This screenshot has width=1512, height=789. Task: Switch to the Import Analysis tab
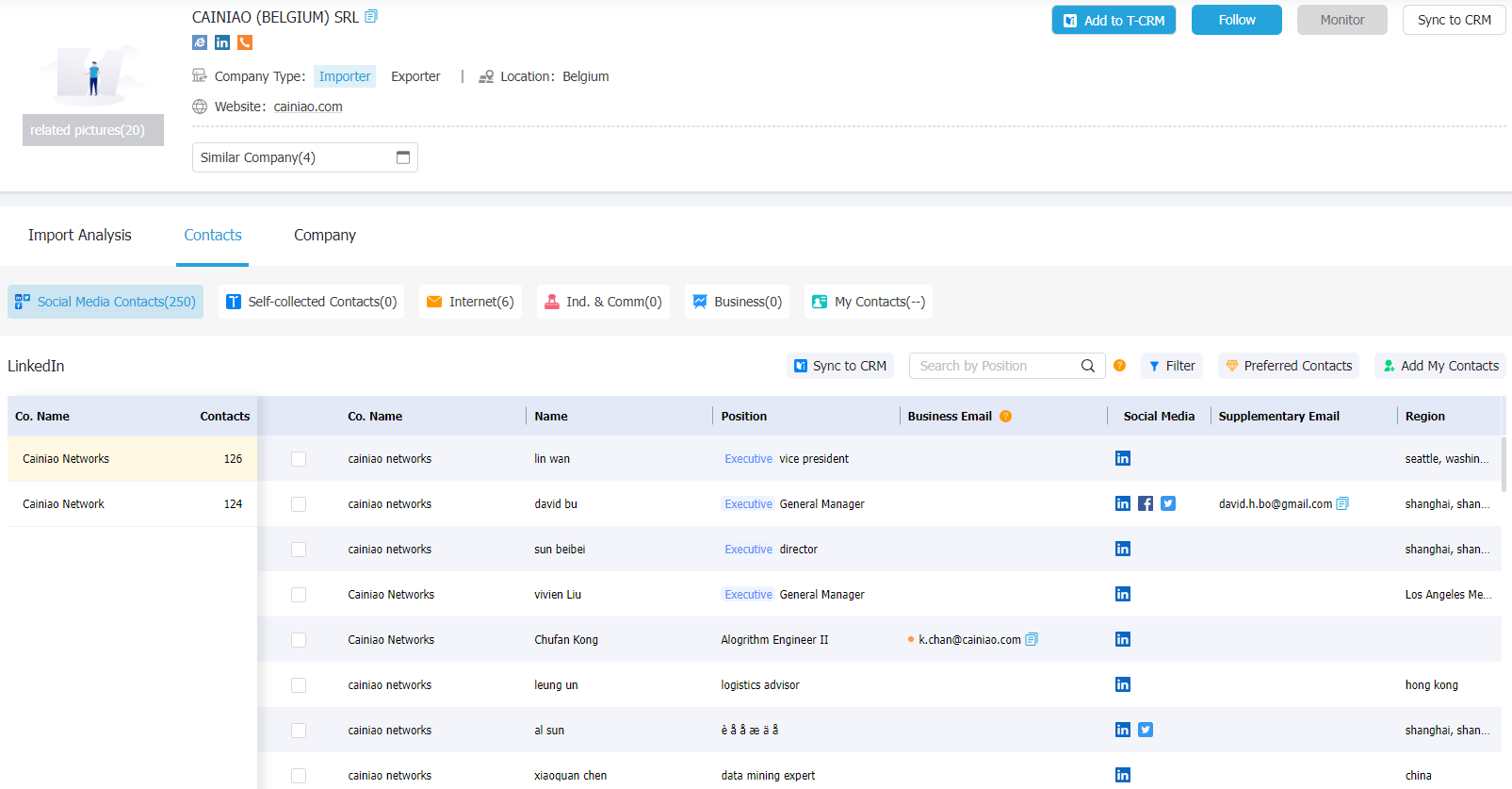(80, 235)
